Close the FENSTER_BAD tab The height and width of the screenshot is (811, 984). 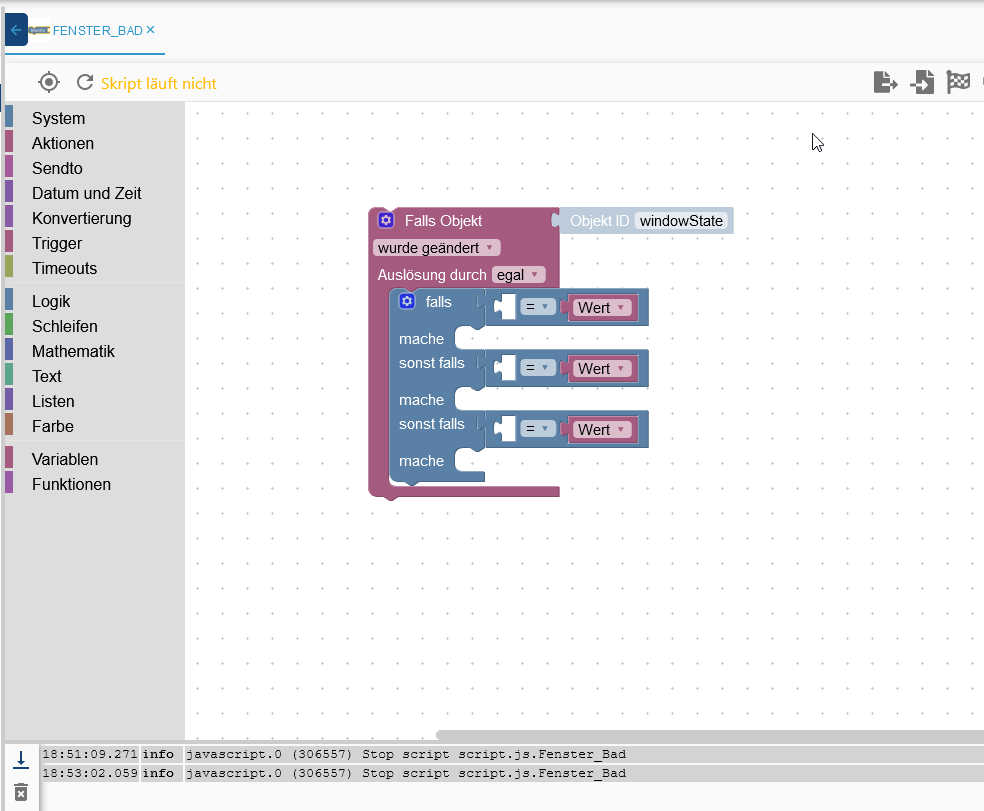(151, 30)
